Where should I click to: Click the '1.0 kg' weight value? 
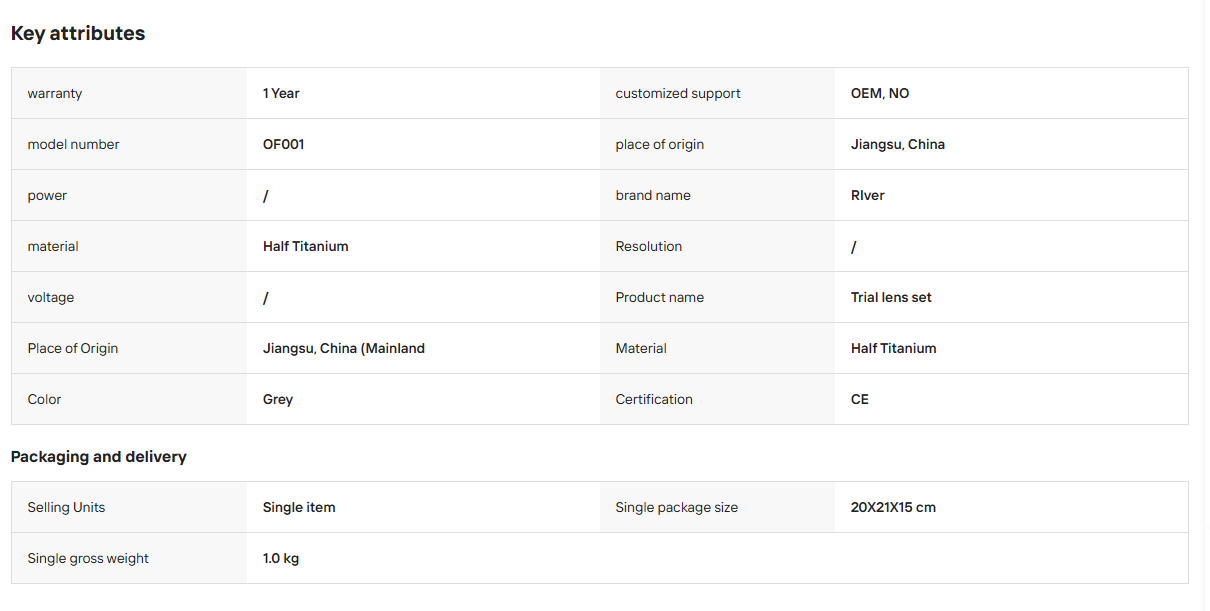[281, 558]
